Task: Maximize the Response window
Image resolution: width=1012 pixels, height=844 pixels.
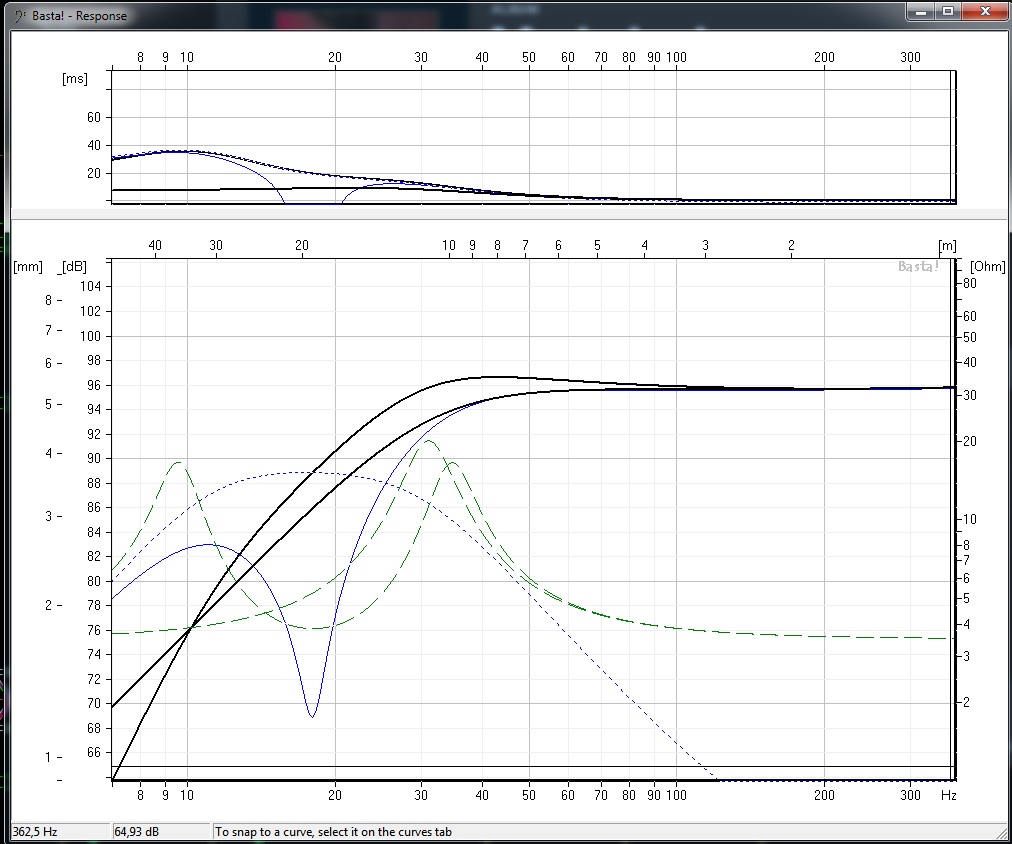Action: (946, 10)
